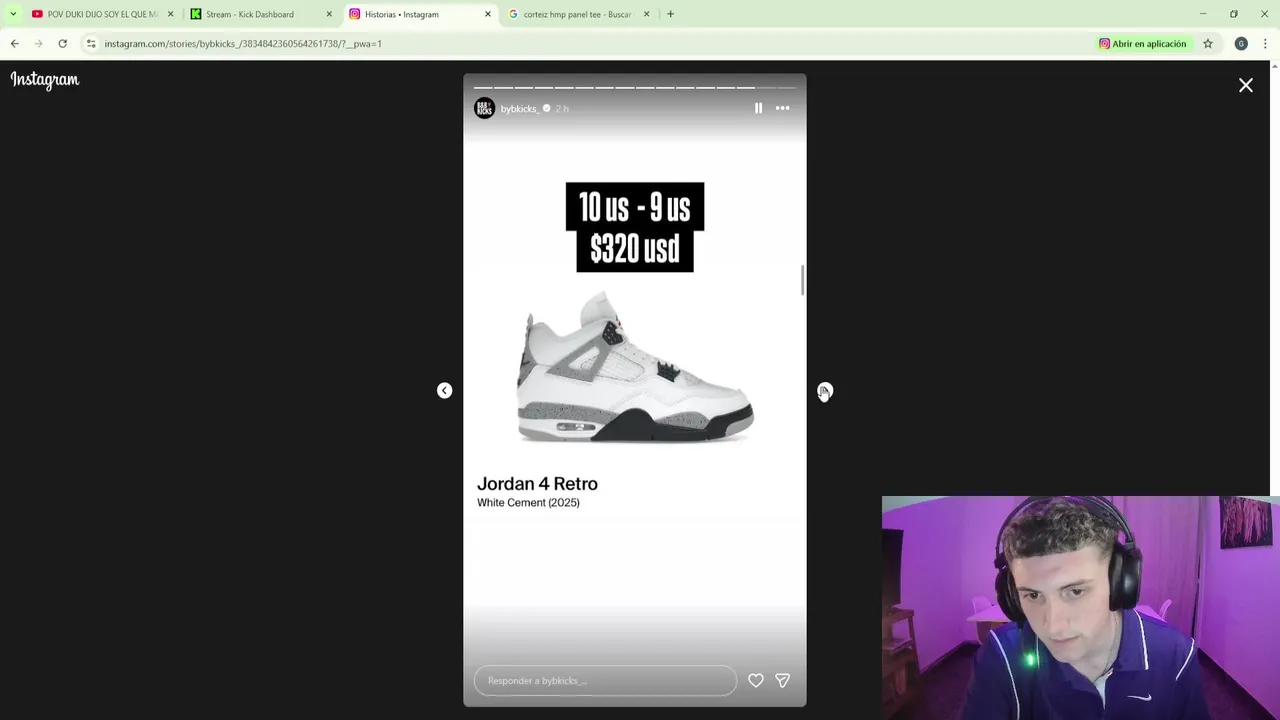Viewport: 1280px width, 720px height.
Task: Close the corteiz Google search tab
Action: pyautogui.click(x=646, y=14)
